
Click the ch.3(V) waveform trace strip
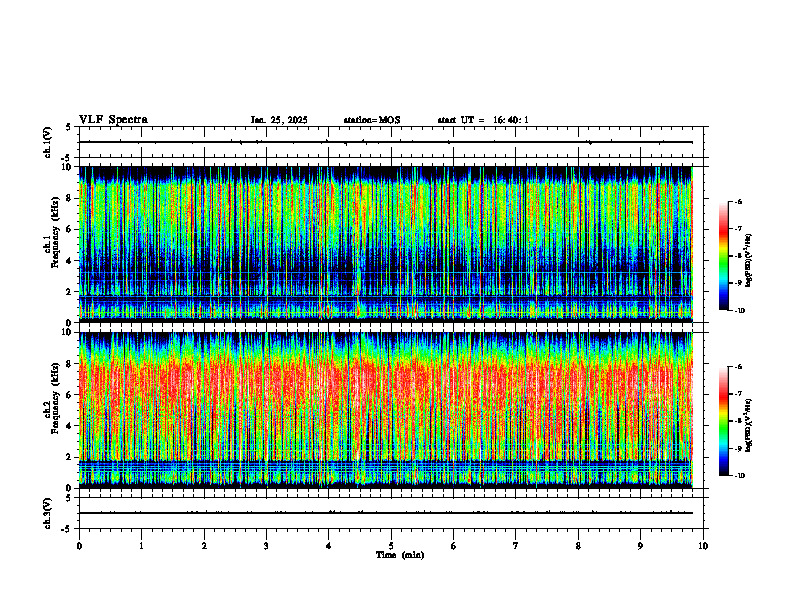385,513
